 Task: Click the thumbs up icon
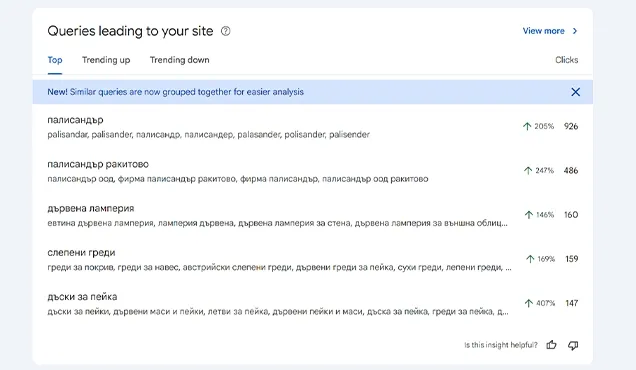[551, 345]
